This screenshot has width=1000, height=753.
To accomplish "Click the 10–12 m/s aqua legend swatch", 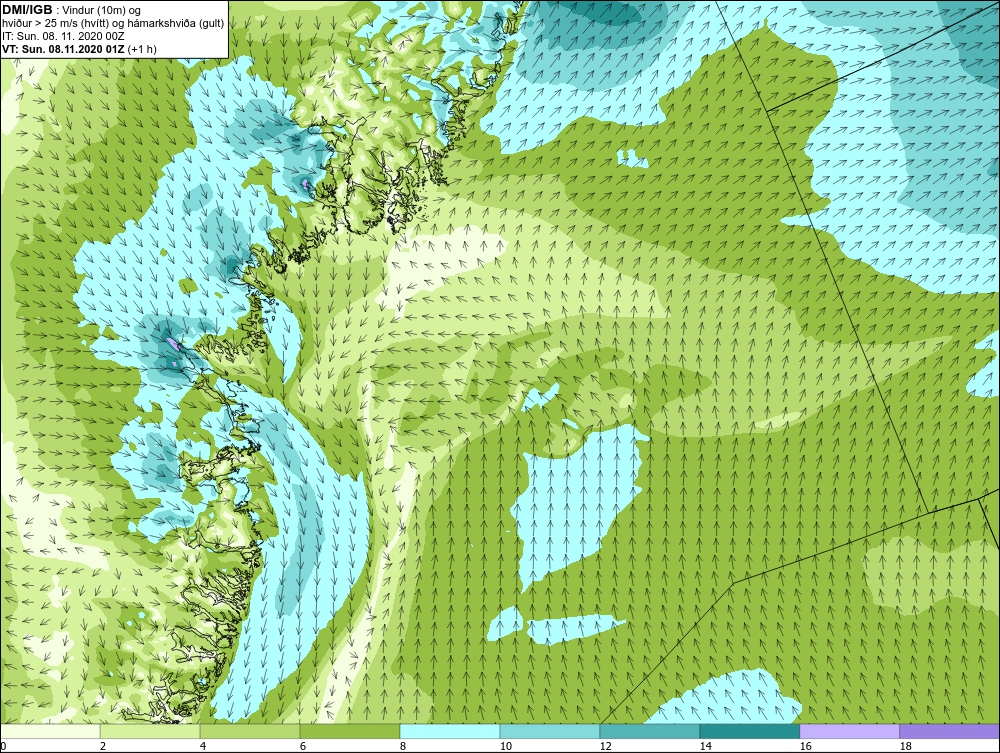I will (550, 731).
